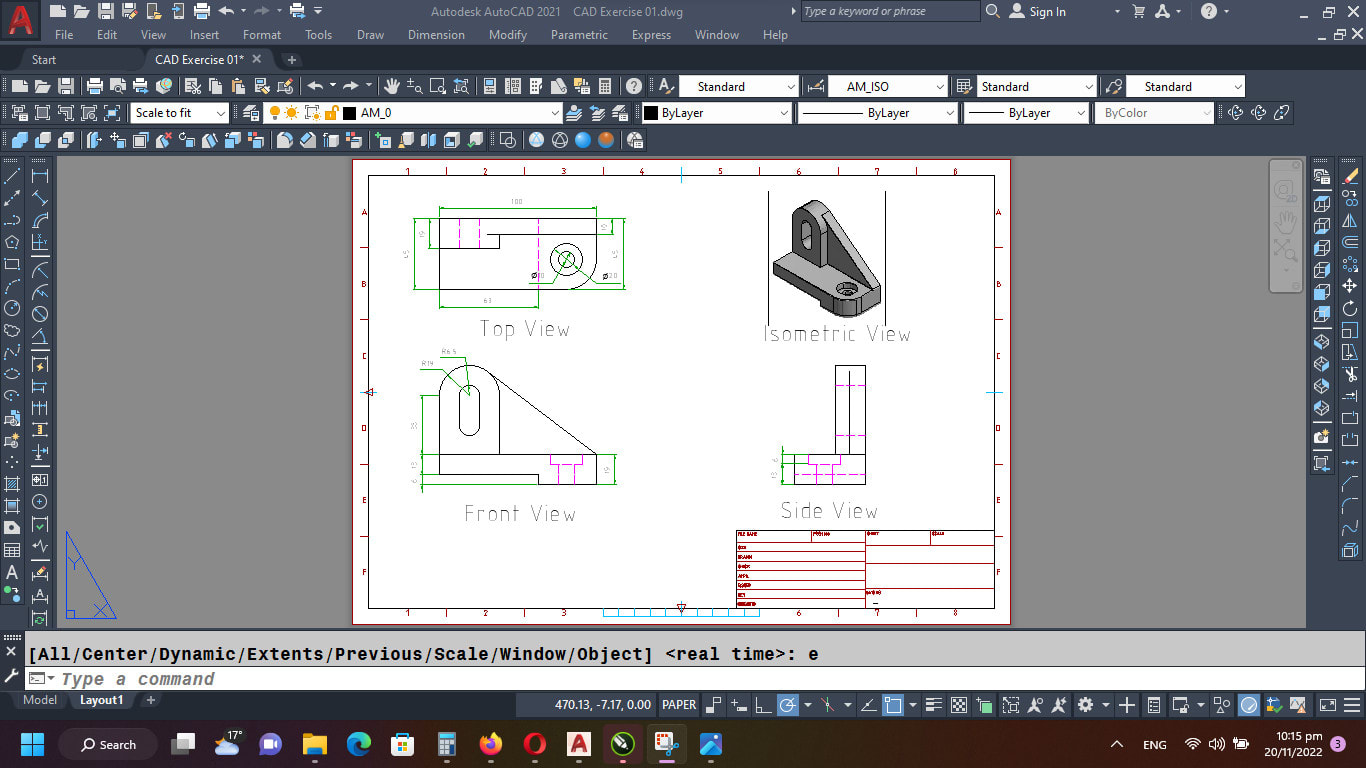The image size is (1366, 768).
Task: Click the Move tool in modify toolbar
Action: tap(1350, 286)
